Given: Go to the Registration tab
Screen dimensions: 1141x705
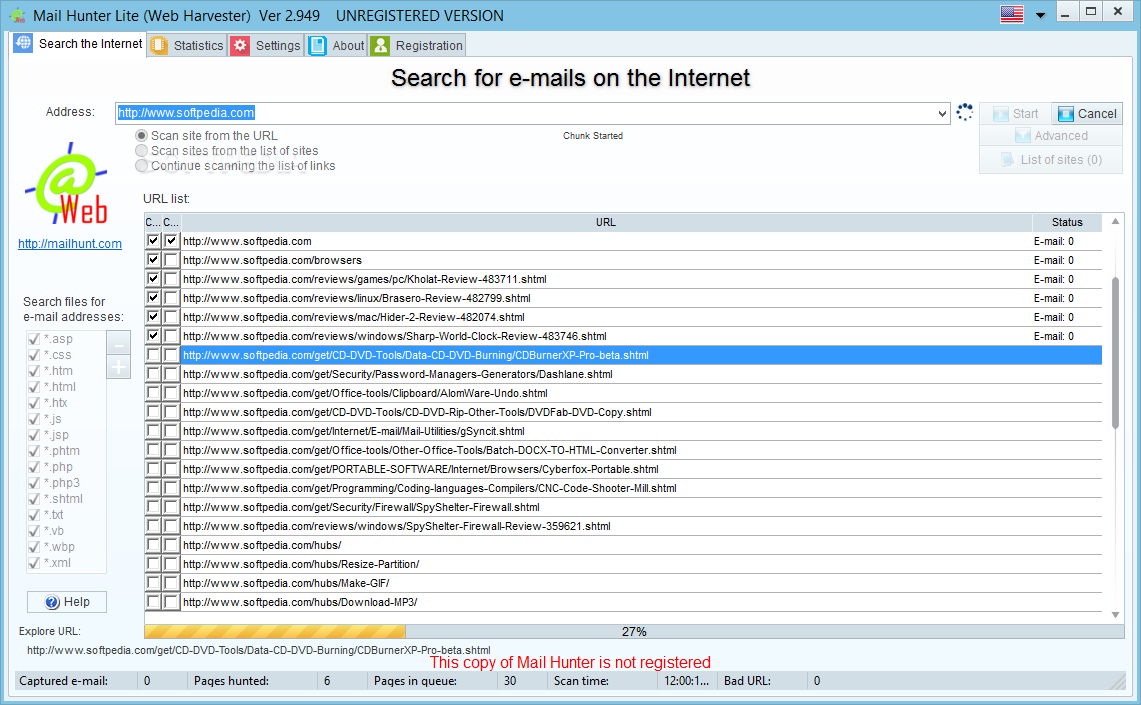Looking at the screenshot, I should [x=417, y=46].
